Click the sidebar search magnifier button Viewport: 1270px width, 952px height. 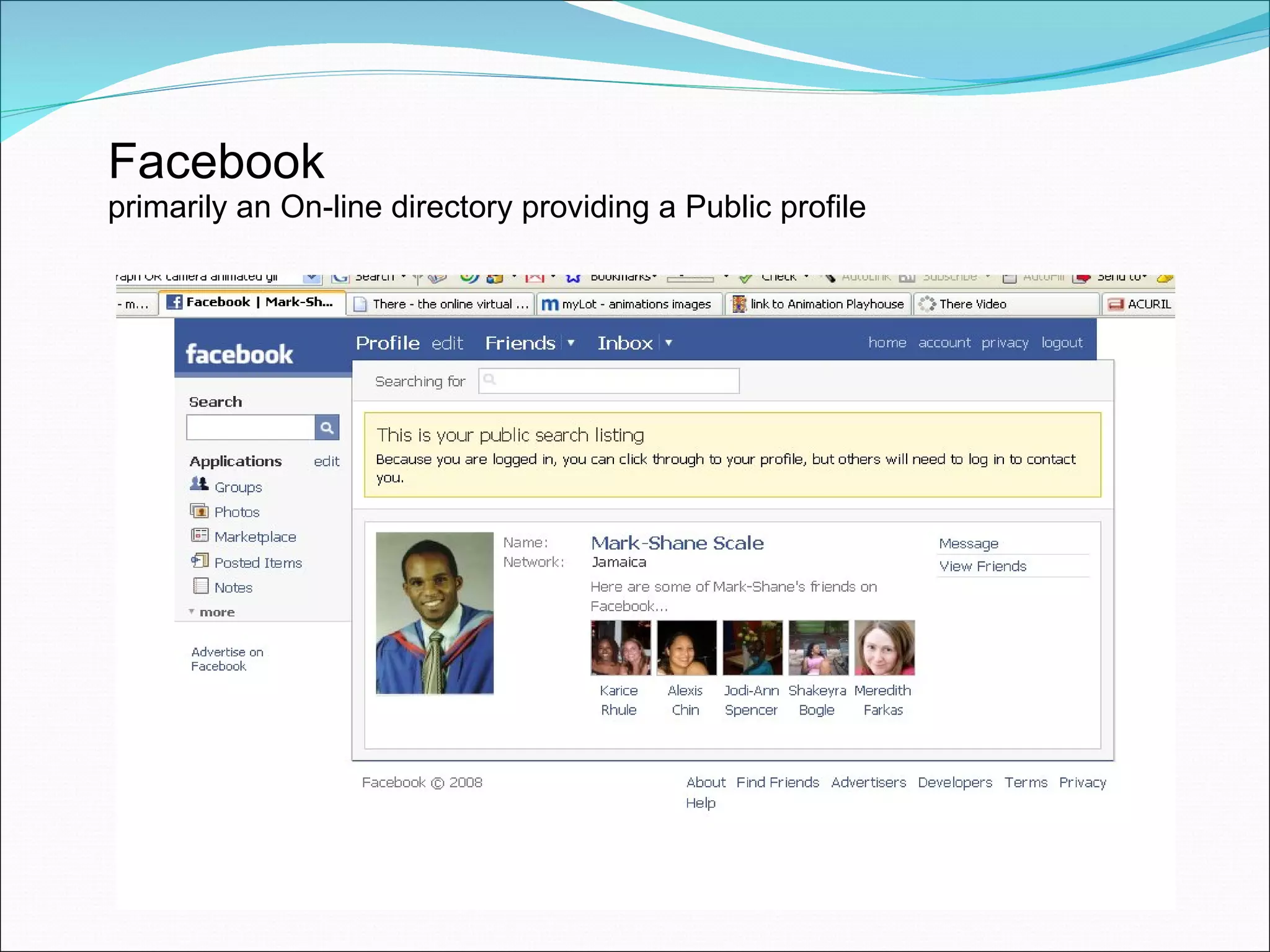327,428
